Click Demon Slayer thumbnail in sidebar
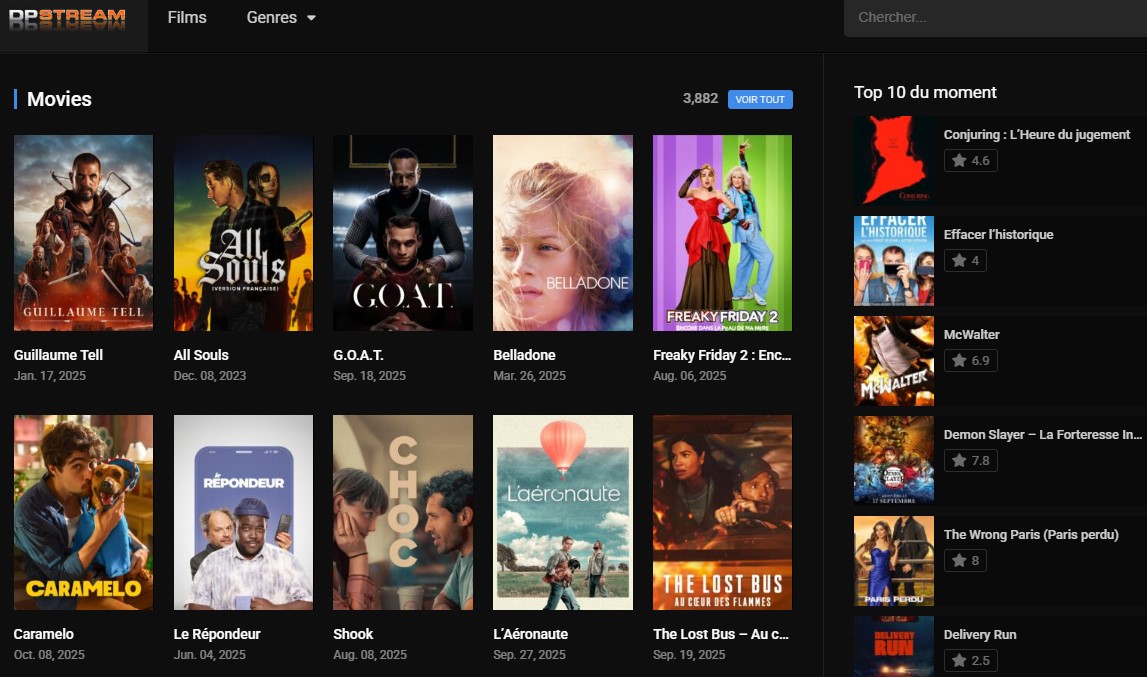1147x677 pixels. tap(893, 460)
